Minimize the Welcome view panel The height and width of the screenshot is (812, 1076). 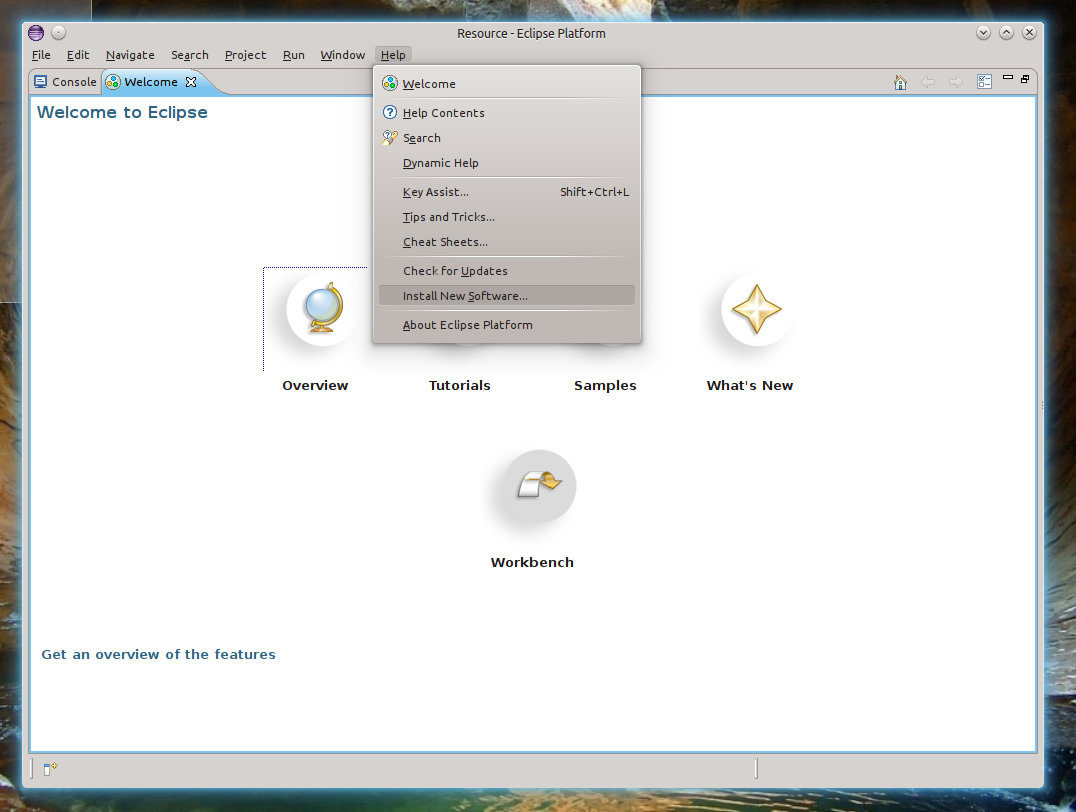1008,78
